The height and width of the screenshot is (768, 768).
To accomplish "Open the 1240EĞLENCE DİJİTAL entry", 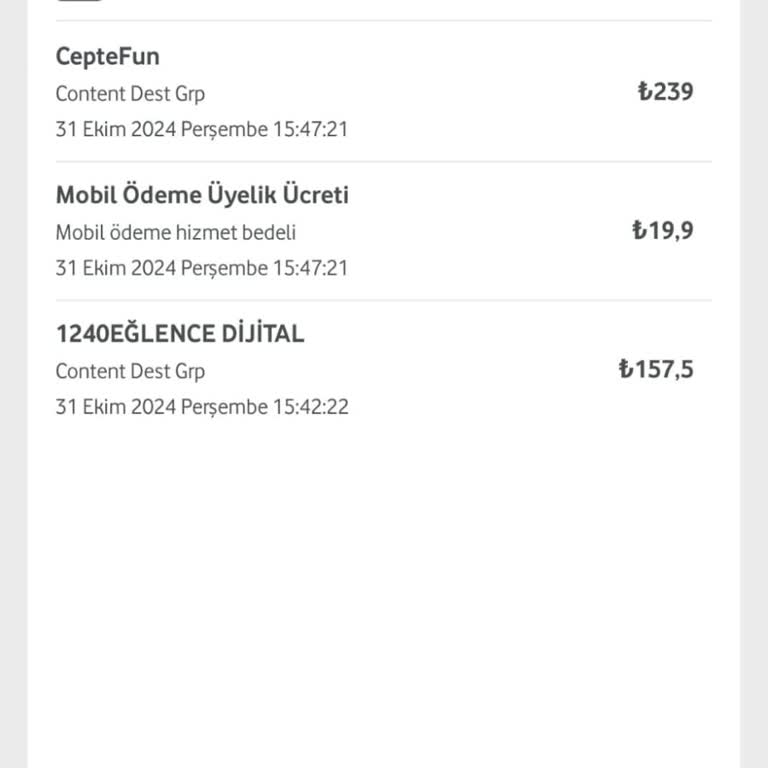I will point(180,334).
